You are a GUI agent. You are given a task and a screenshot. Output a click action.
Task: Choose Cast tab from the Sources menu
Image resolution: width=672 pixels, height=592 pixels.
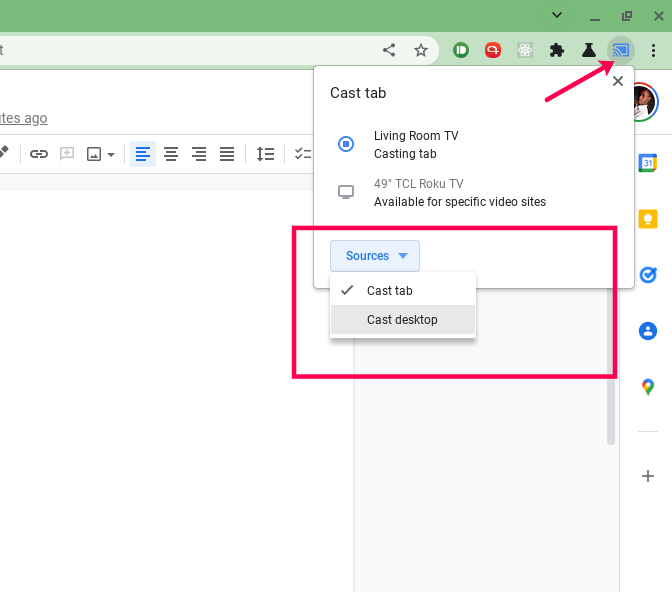coord(403,291)
